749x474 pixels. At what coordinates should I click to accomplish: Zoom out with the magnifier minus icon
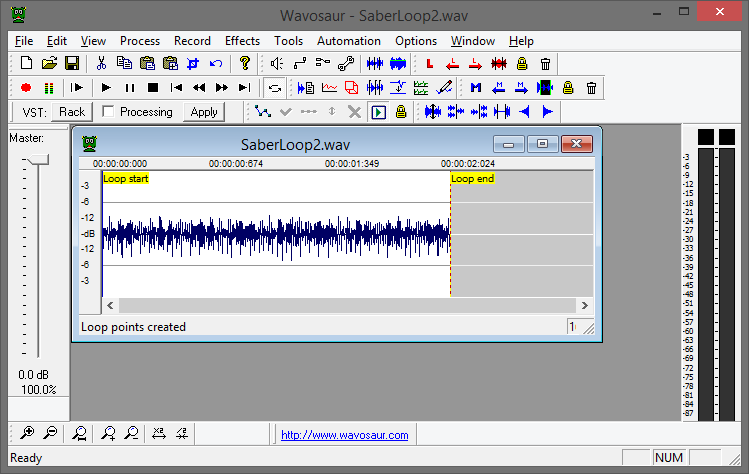click(x=50, y=433)
